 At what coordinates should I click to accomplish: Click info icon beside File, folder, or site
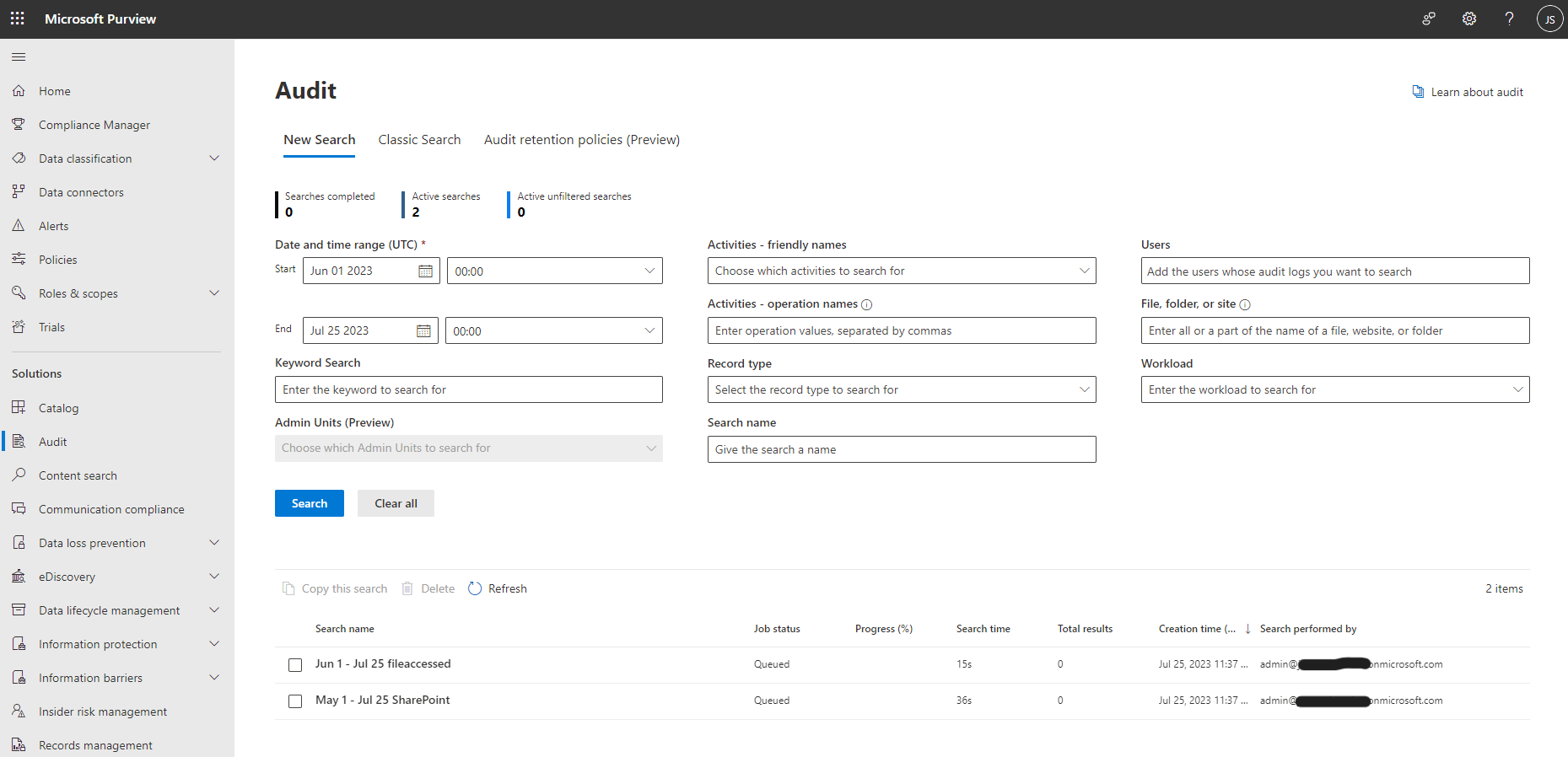click(1245, 304)
